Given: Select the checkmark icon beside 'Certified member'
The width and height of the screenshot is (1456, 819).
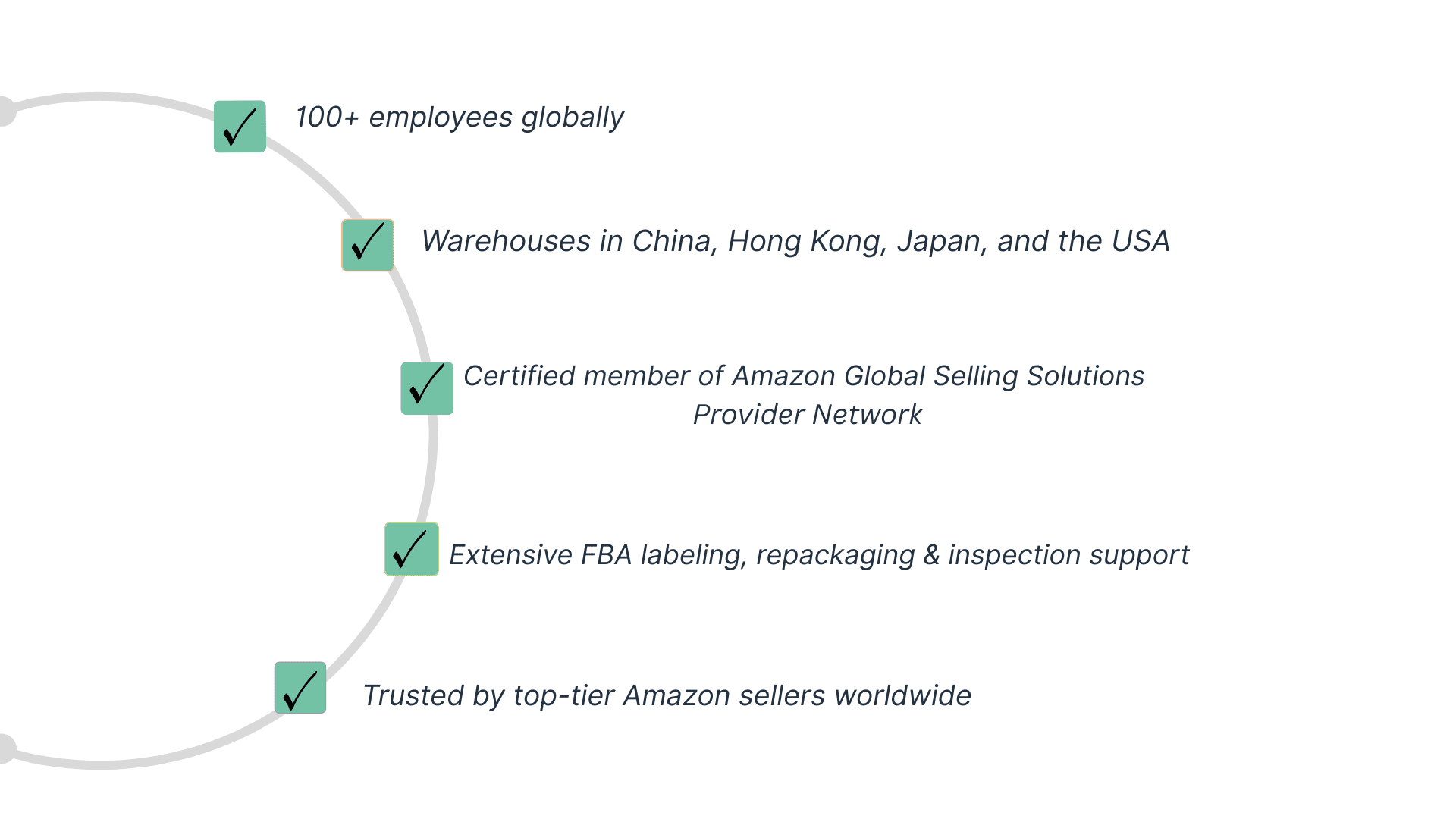Looking at the screenshot, I should pyautogui.click(x=427, y=388).
